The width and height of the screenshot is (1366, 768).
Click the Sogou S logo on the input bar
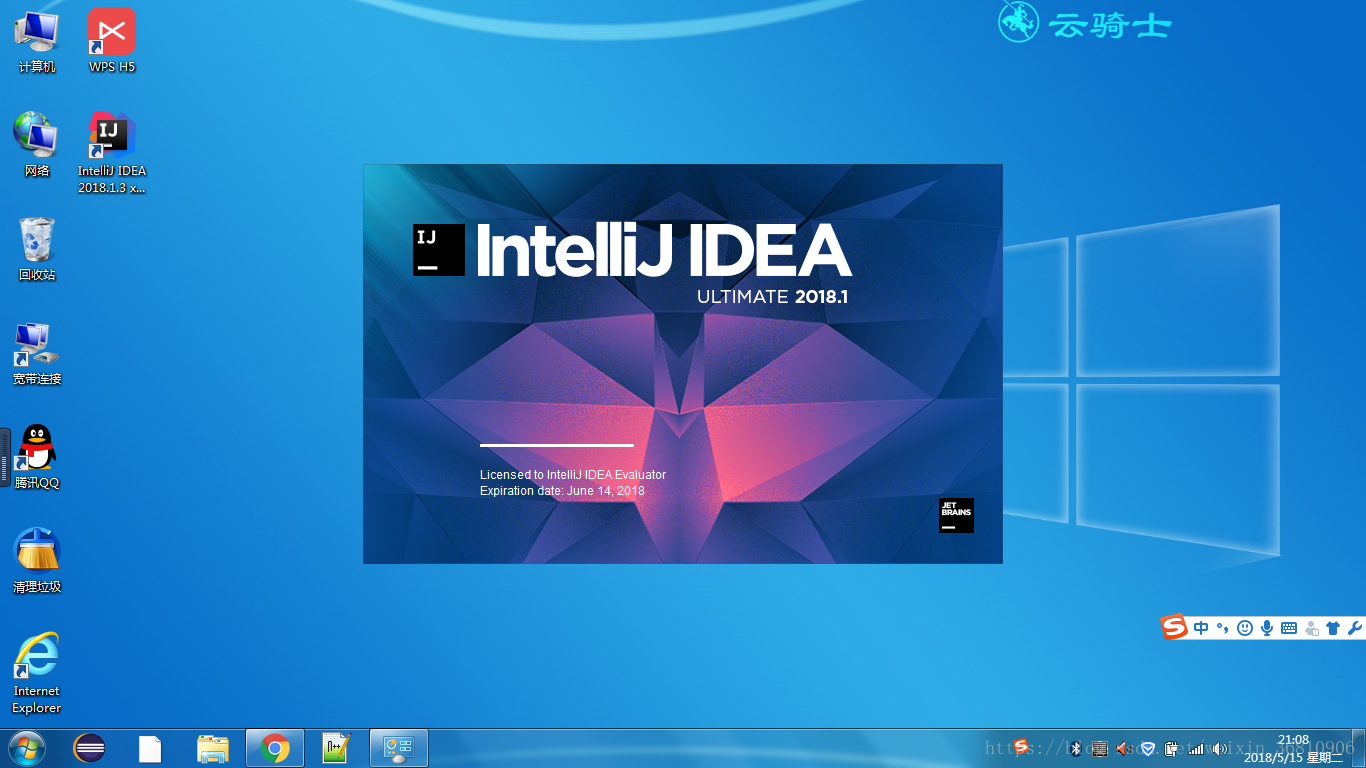click(x=1174, y=628)
